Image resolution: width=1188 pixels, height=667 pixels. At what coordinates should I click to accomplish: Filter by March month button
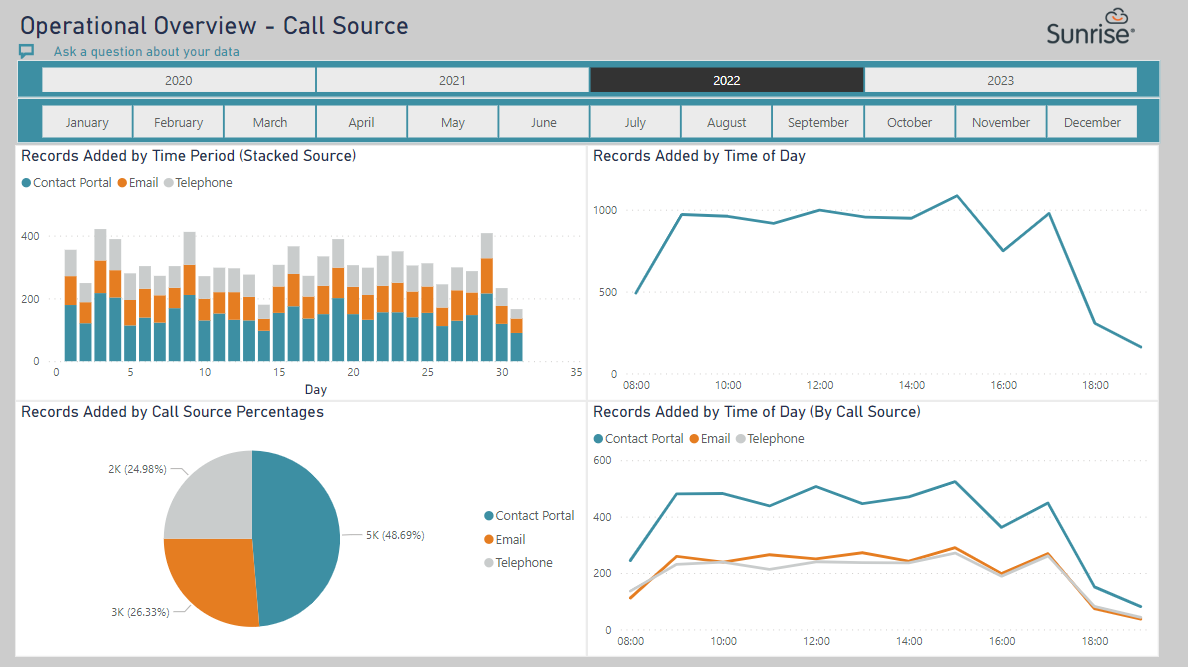pyautogui.click(x=270, y=122)
